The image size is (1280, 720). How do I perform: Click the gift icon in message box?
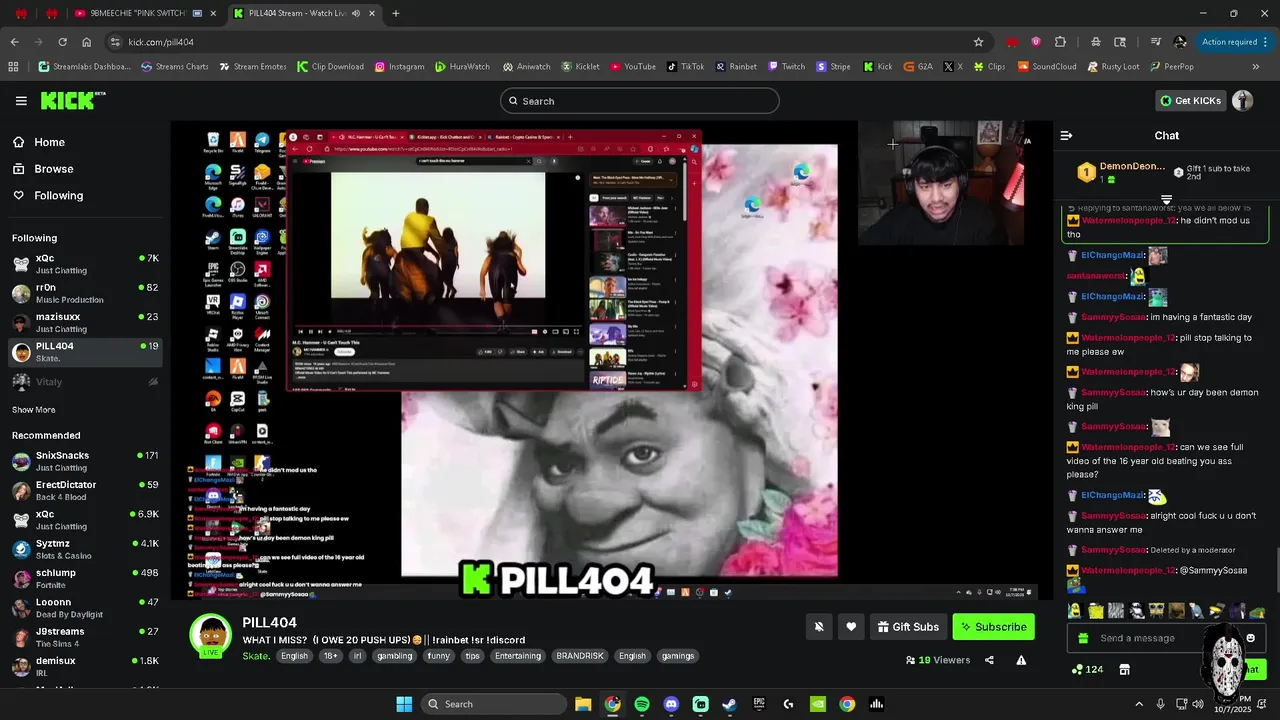pyautogui.click(x=1081, y=638)
